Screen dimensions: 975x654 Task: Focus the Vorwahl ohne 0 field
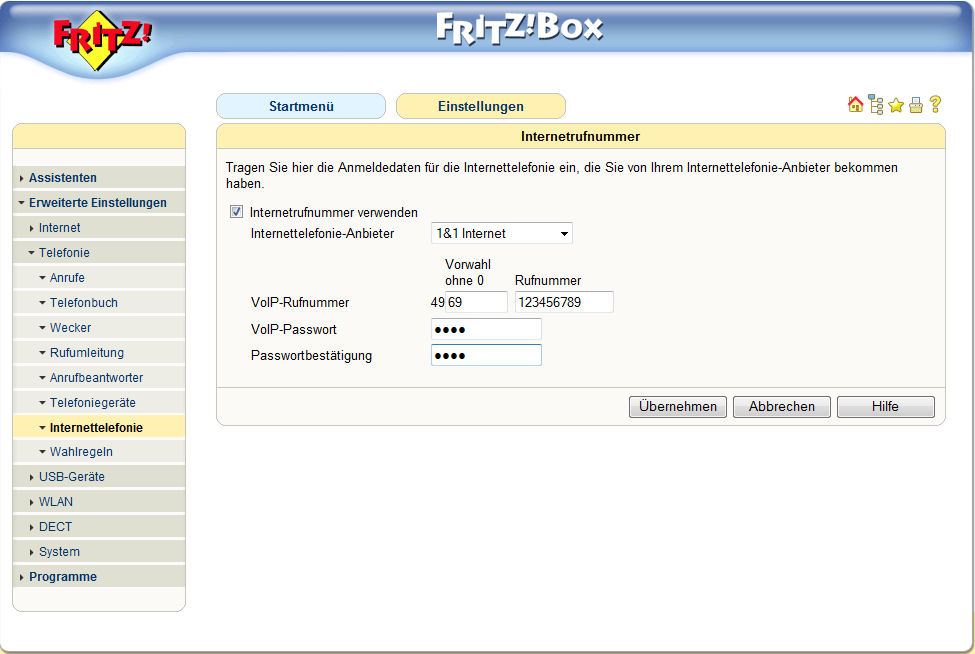point(476,302)
